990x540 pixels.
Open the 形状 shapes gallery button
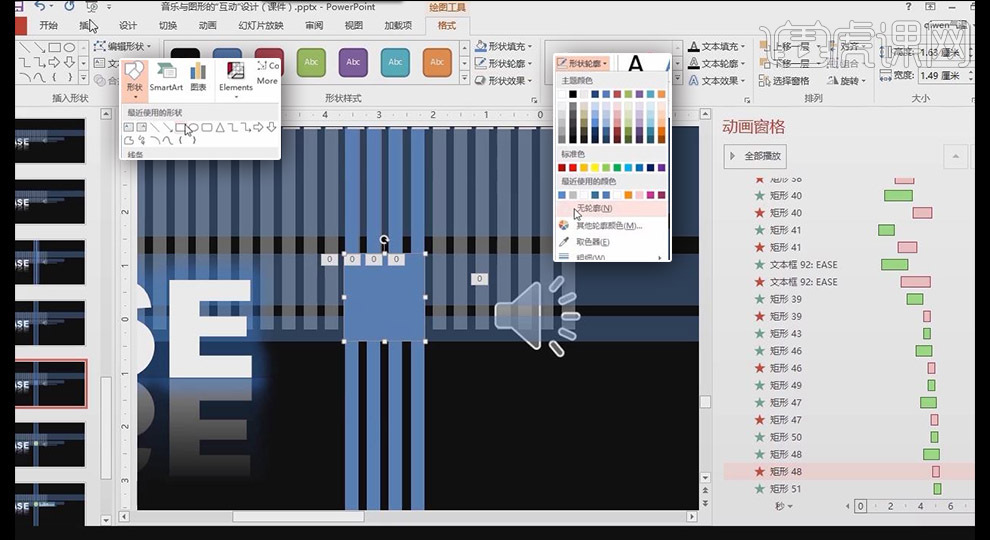tap(135, 78)
